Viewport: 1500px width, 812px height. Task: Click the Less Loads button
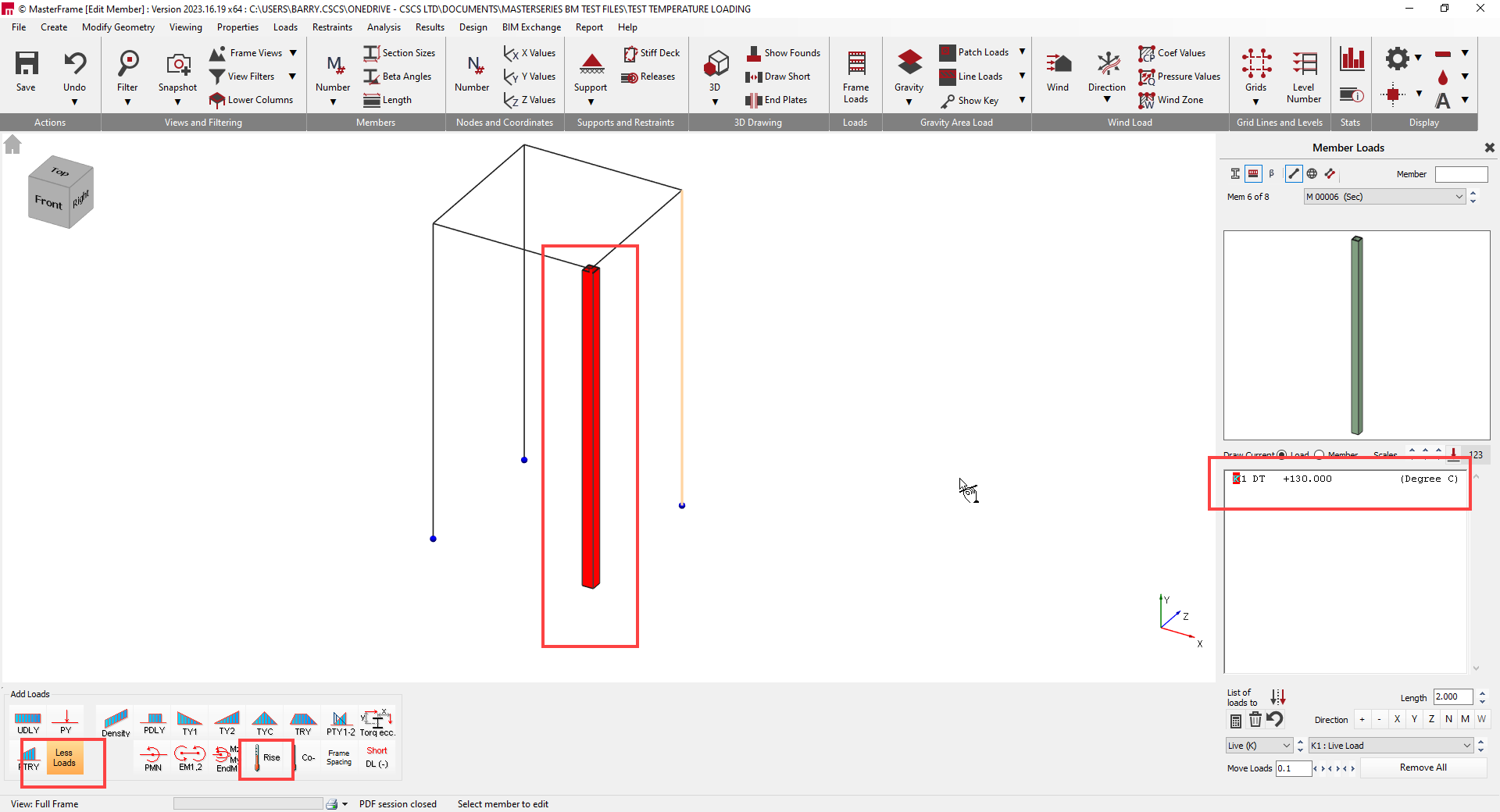tap(64, 758)
